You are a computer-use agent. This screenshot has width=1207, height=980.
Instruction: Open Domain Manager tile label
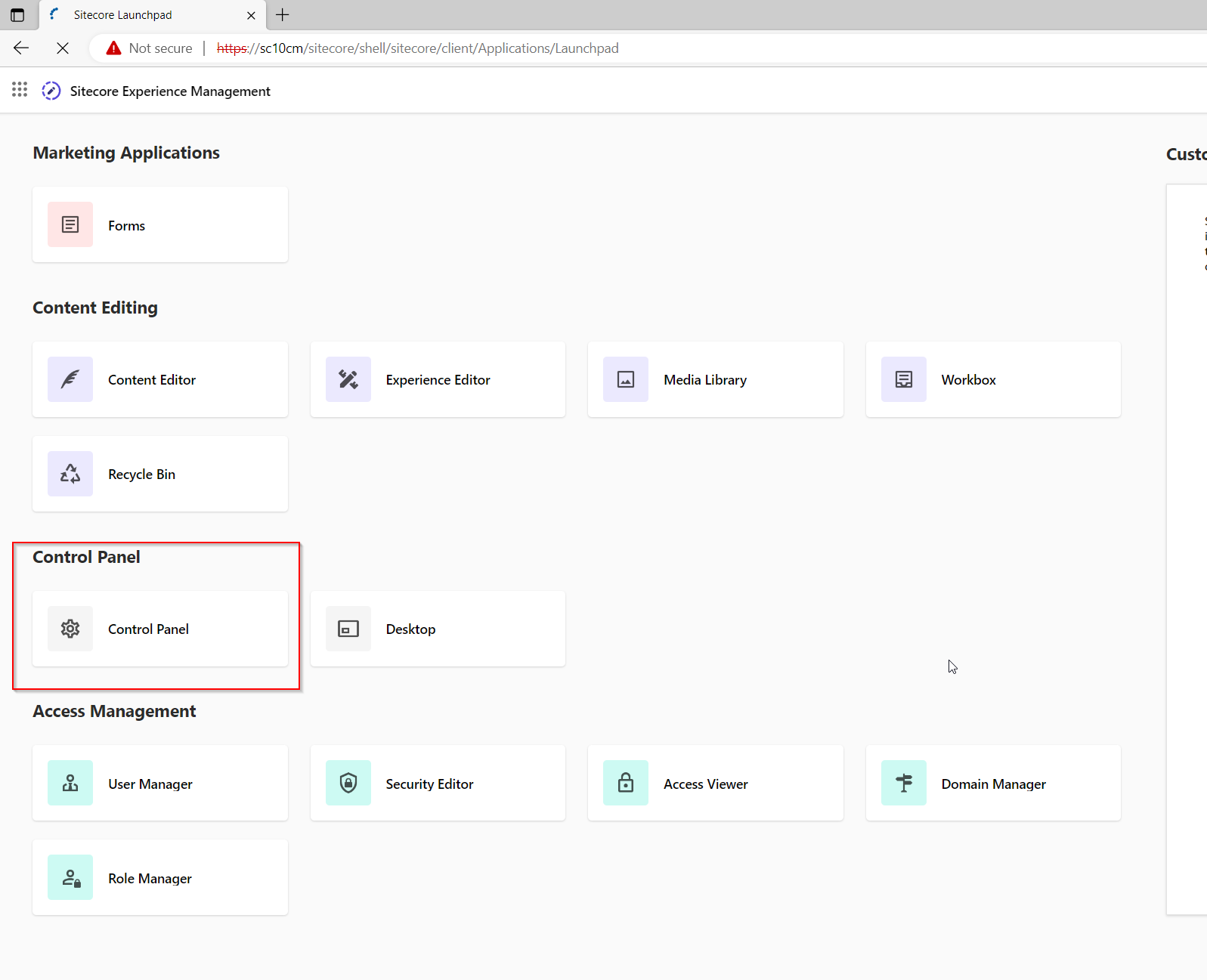point(993,784)
